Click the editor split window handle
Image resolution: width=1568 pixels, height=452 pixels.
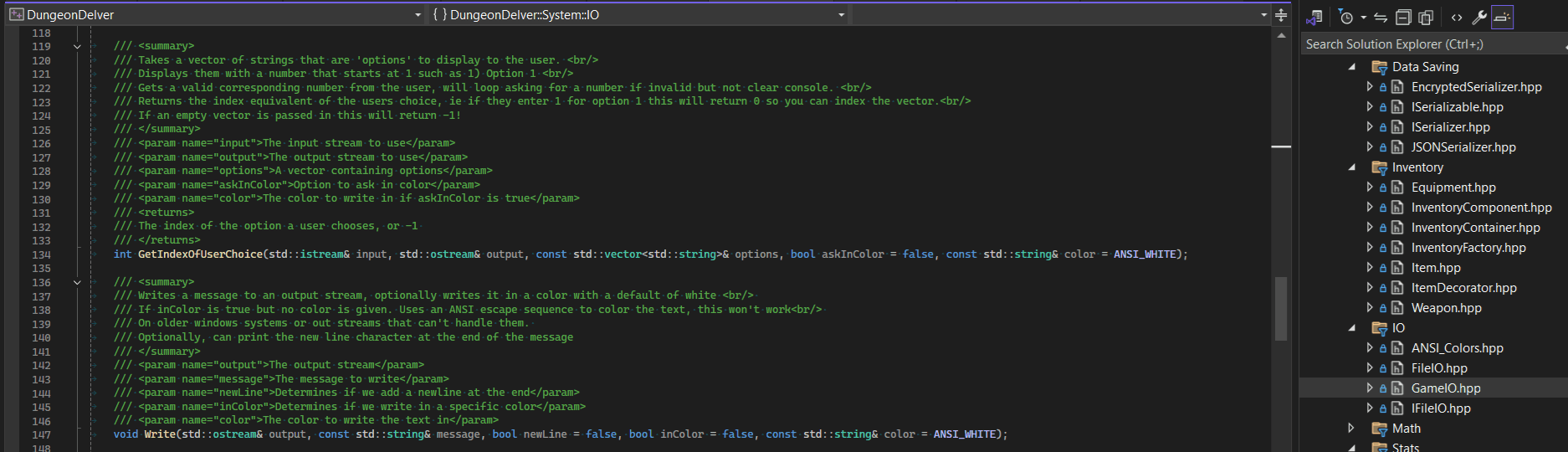1281,14
